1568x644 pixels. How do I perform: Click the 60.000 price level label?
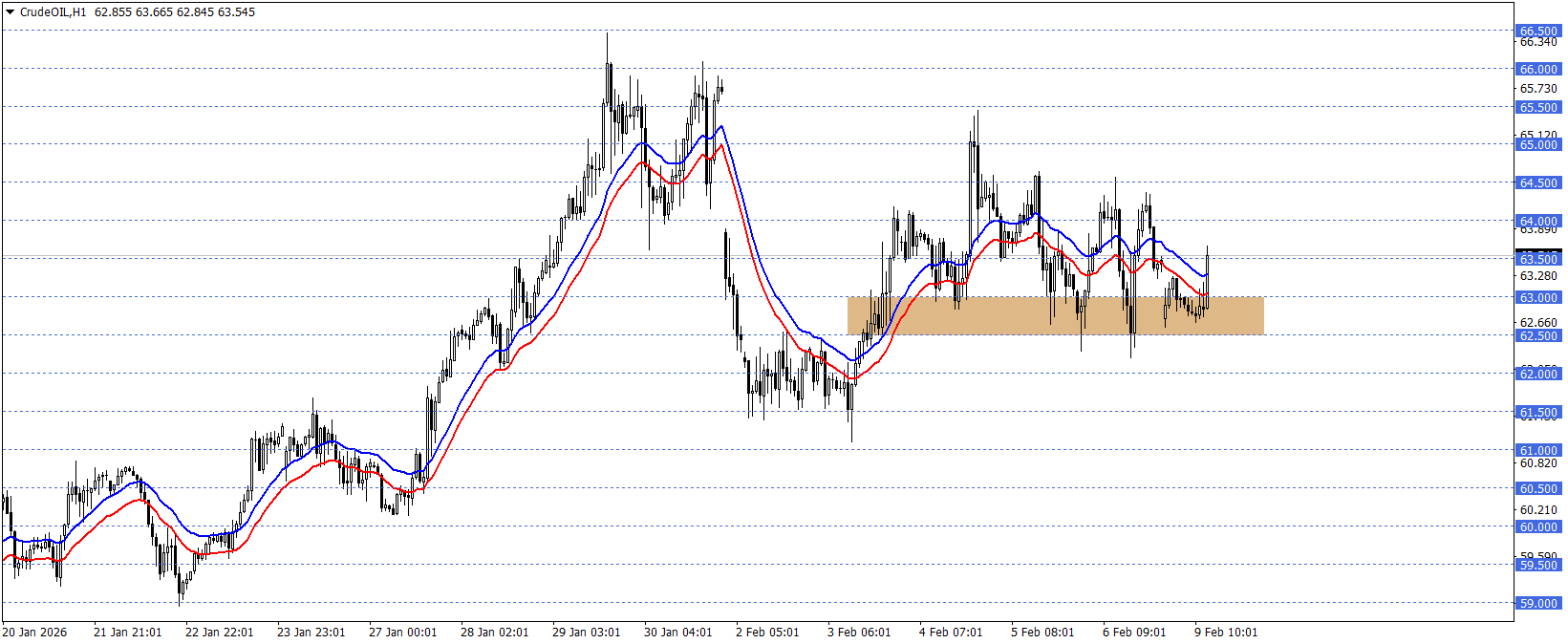[x=1538, y=527]
